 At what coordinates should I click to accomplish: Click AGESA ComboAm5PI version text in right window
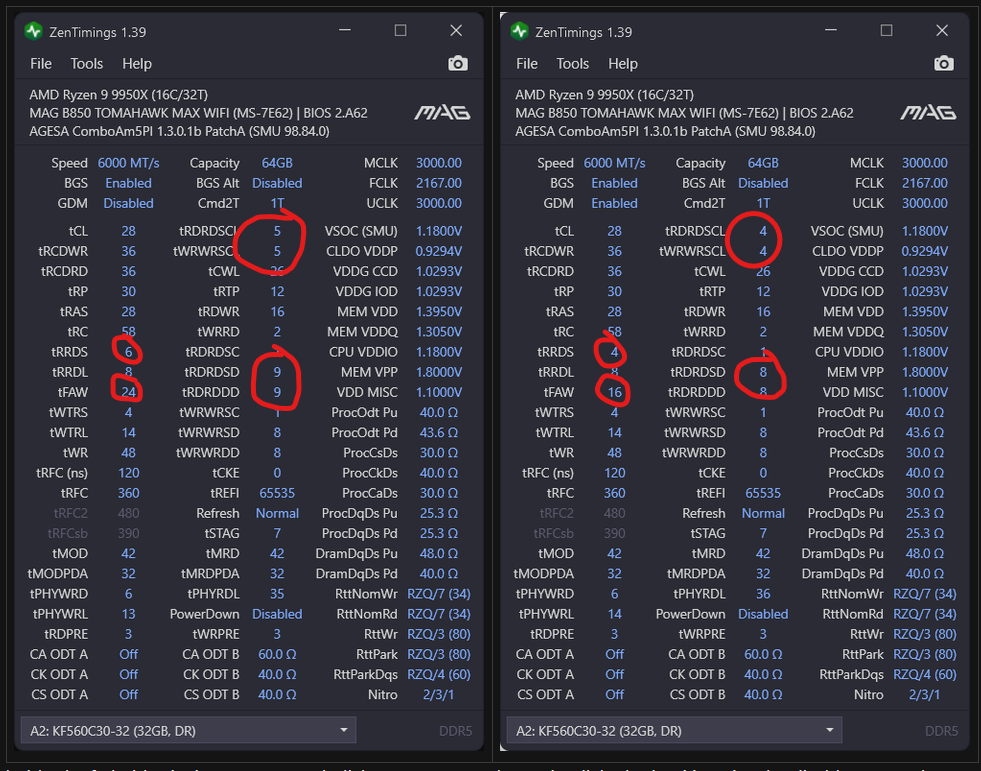click(665, 131)
